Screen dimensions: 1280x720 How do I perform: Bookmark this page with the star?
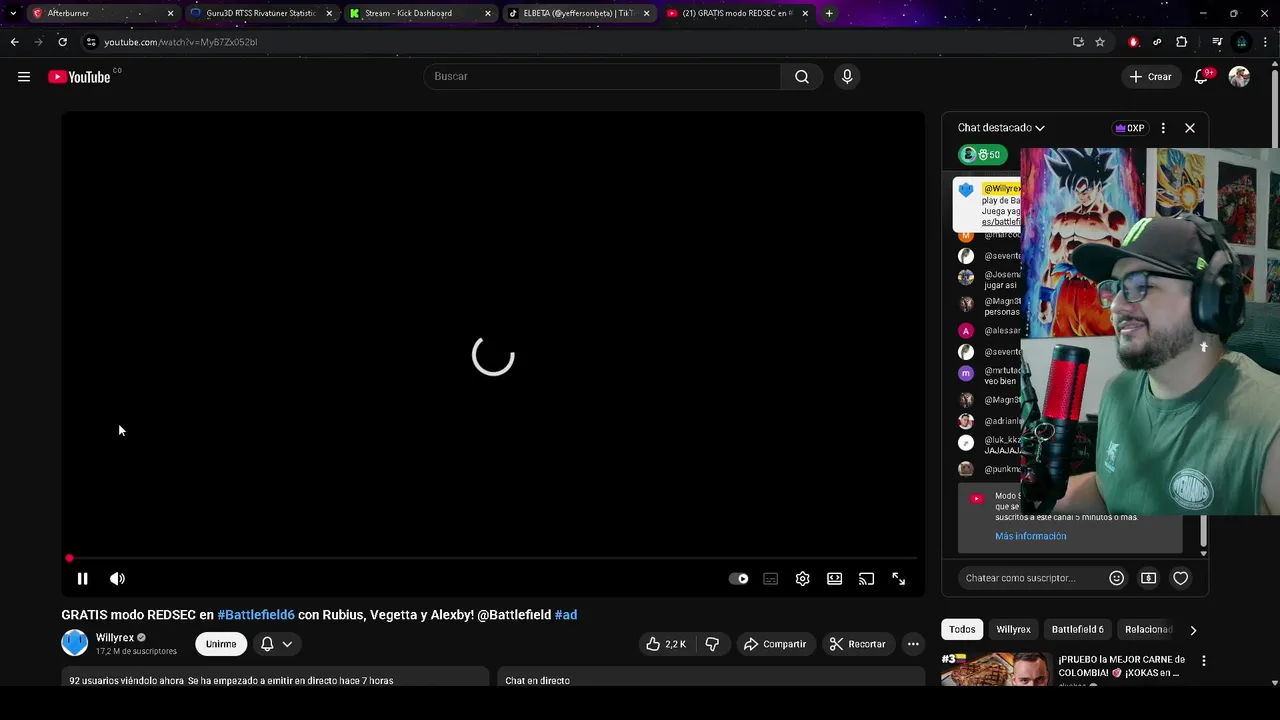pos(1100,42)
